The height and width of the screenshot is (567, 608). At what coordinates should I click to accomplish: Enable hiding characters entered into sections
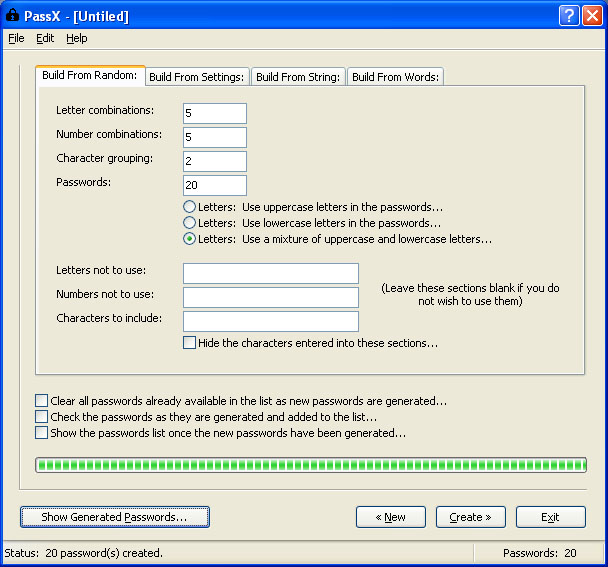[189, 343]
